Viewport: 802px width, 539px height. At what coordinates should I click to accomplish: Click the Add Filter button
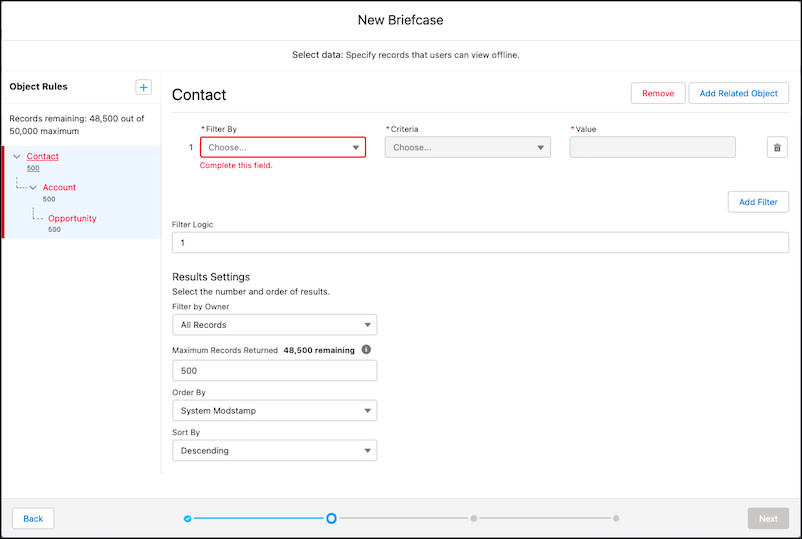click(758, 202)
